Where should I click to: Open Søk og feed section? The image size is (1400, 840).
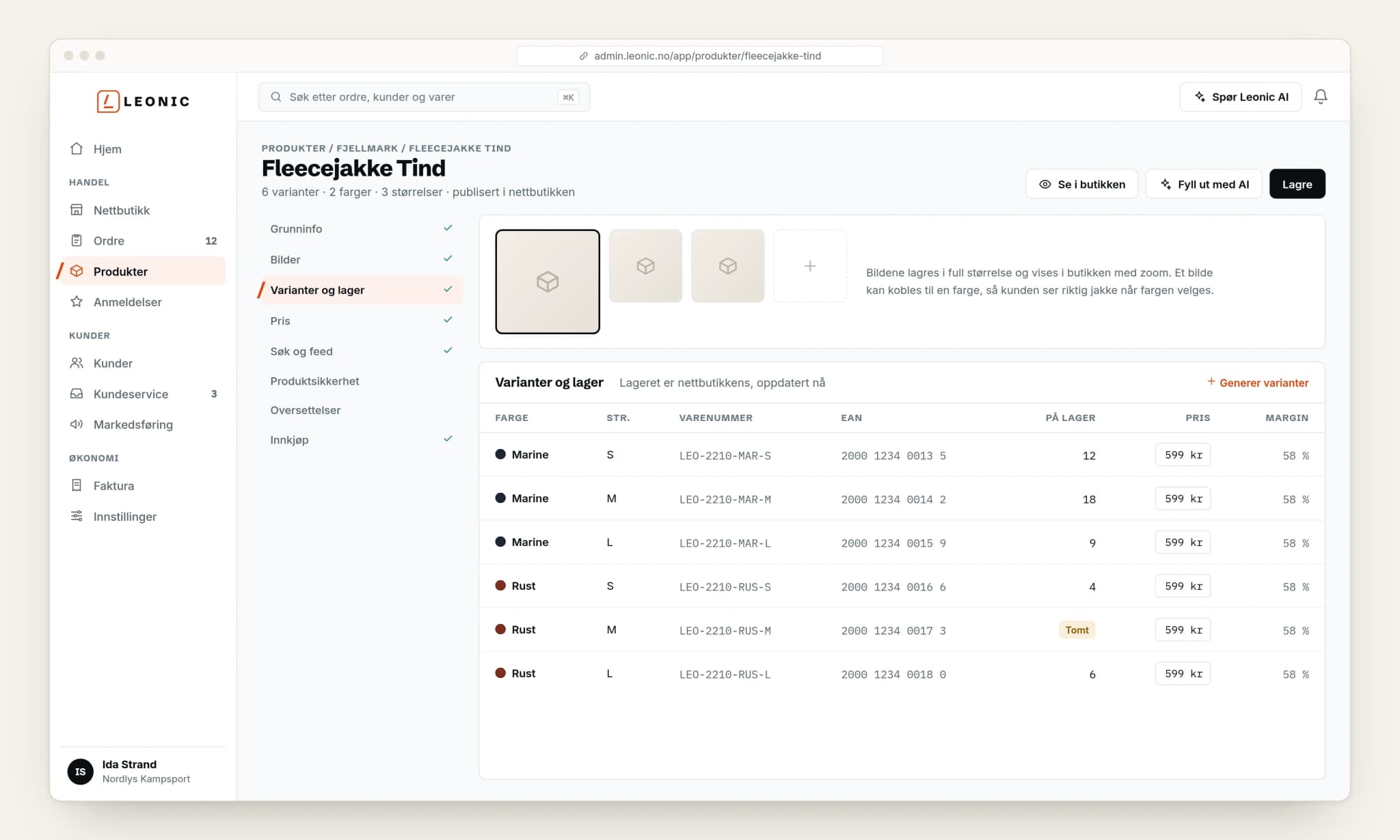(x=361, y=351)
